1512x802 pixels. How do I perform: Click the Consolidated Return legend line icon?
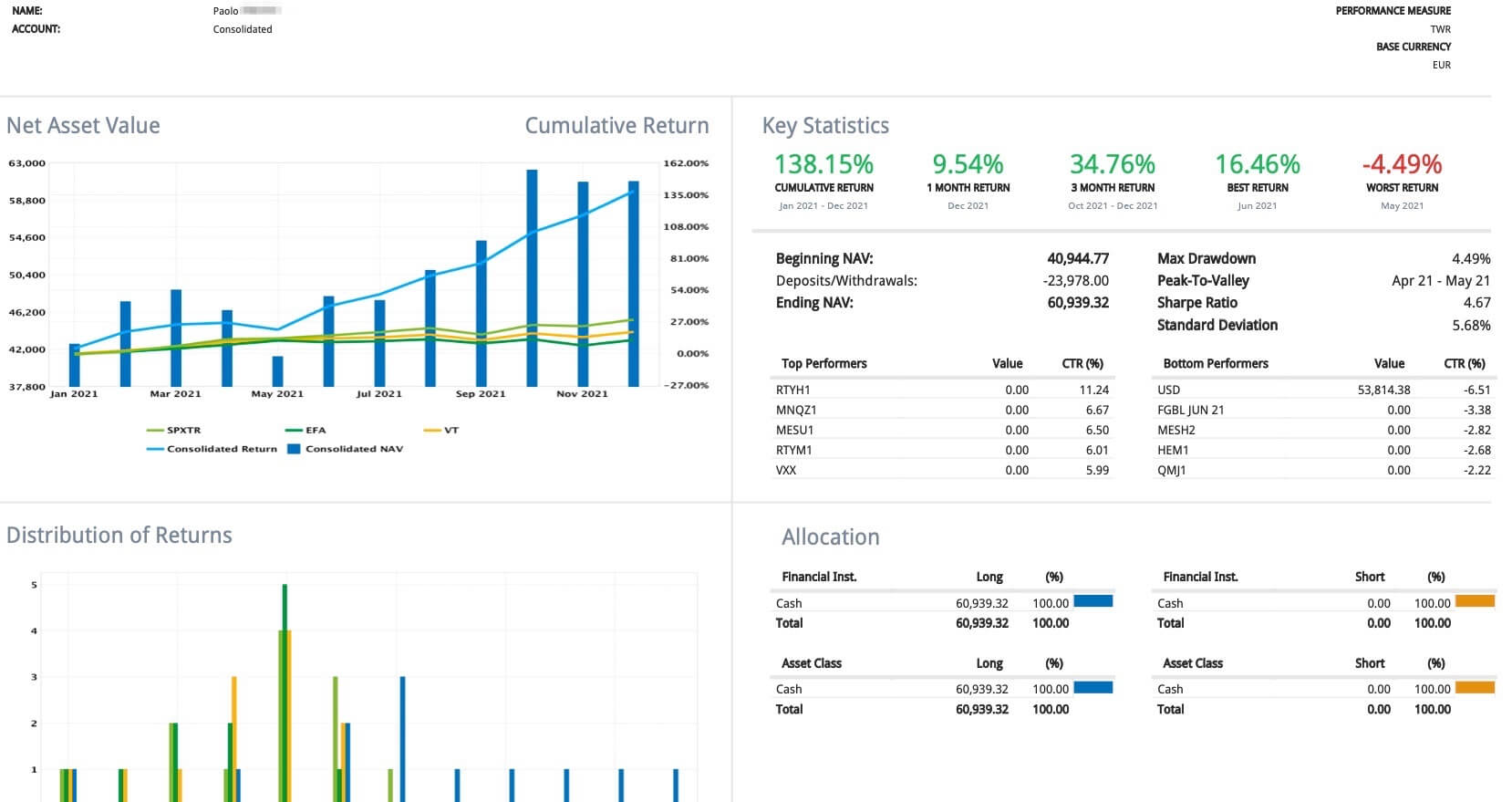[155, 449]
